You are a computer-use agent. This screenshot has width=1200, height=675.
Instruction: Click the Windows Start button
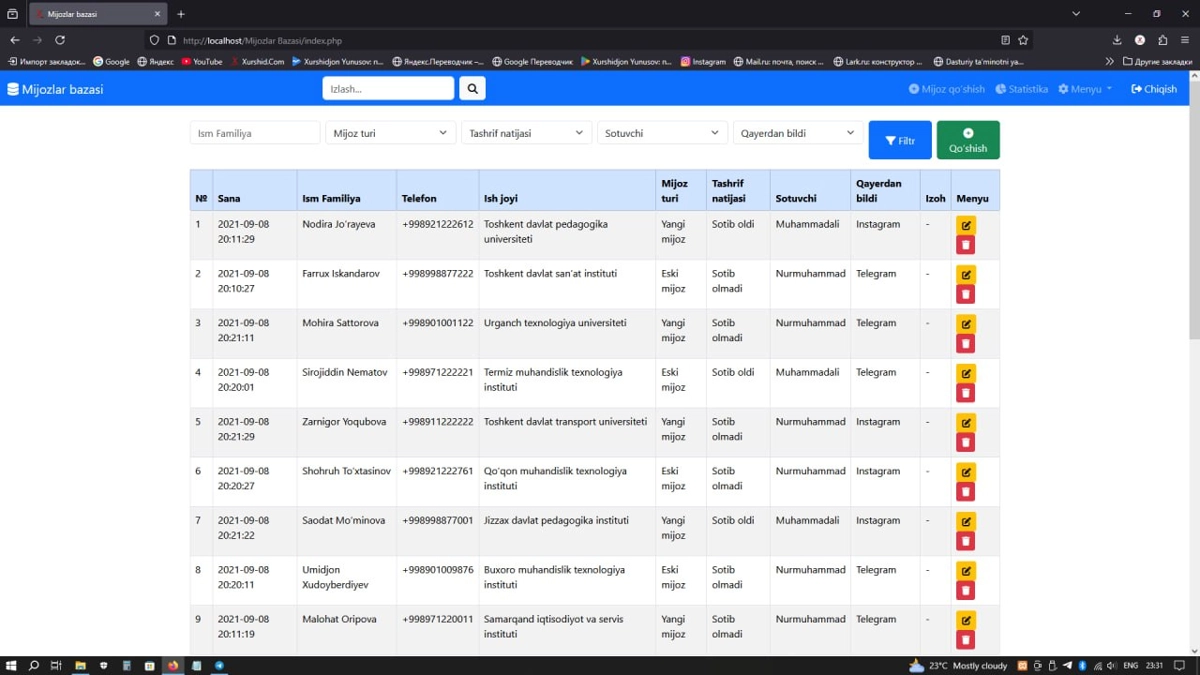(x=11, y=665)
